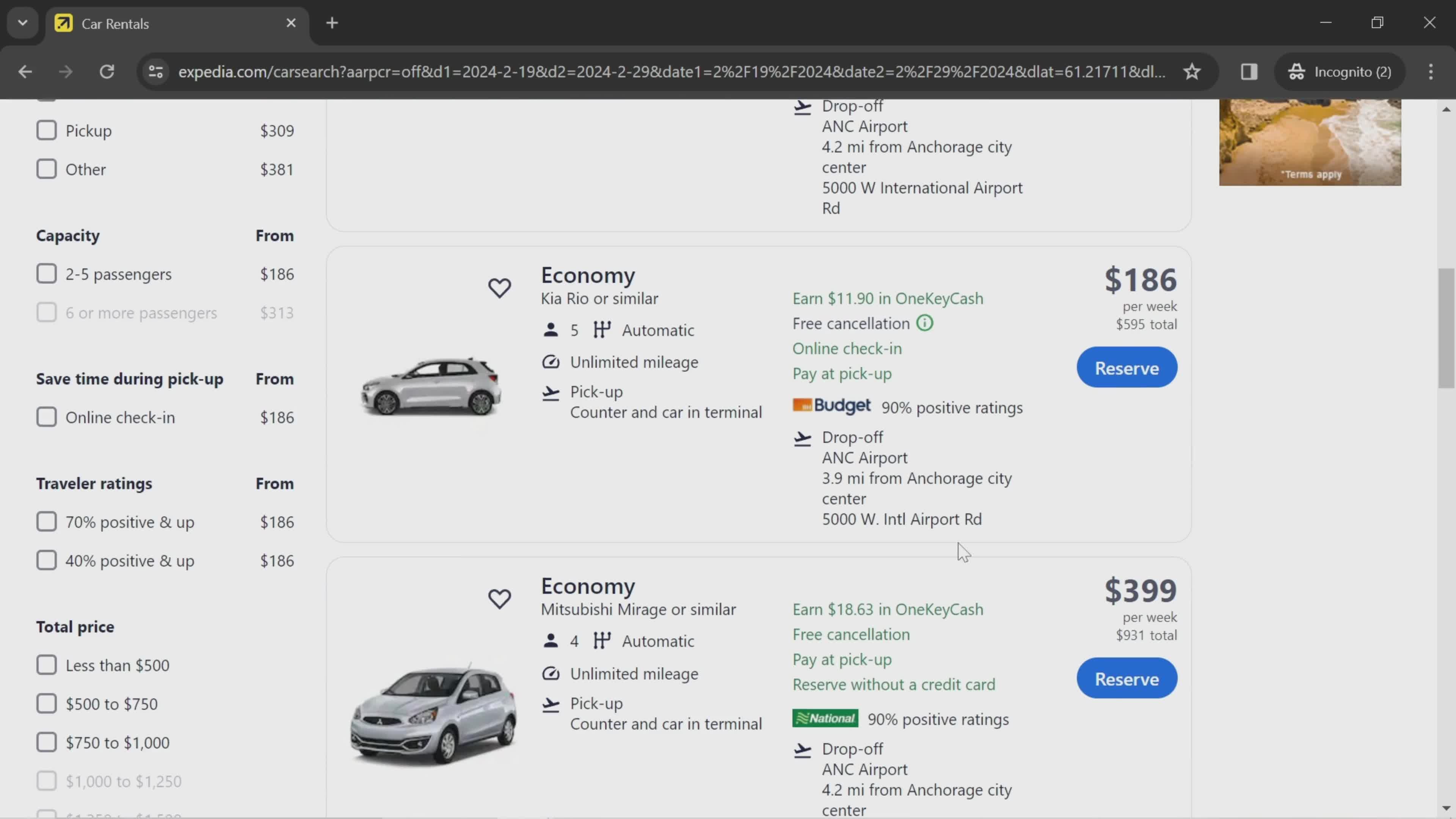Viewport: 1456px width, 819px height.
Task: Check the Pickup car type filter
Action: [46, 130]
